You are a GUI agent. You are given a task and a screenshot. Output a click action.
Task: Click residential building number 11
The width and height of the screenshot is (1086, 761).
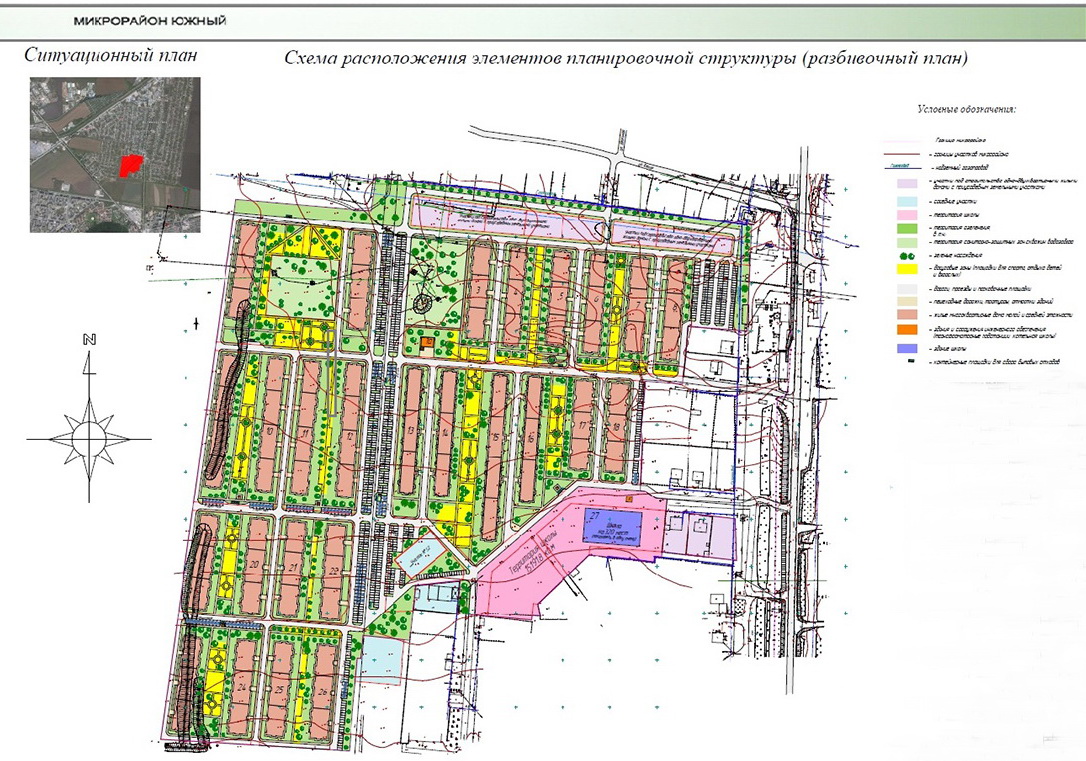click(307, 429)
